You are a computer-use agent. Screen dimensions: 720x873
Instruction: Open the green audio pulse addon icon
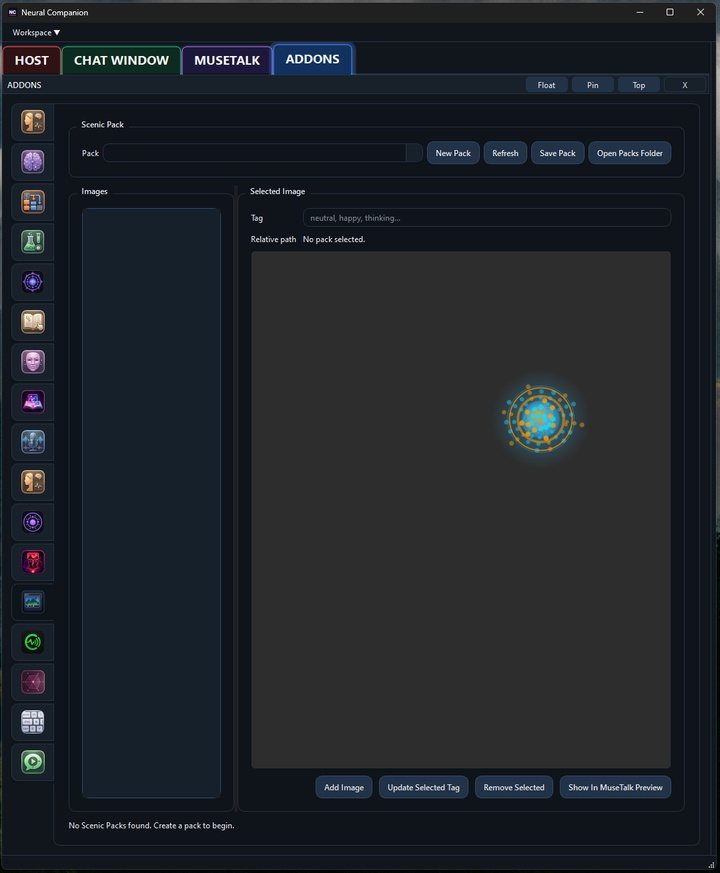(x=33, y=642)
